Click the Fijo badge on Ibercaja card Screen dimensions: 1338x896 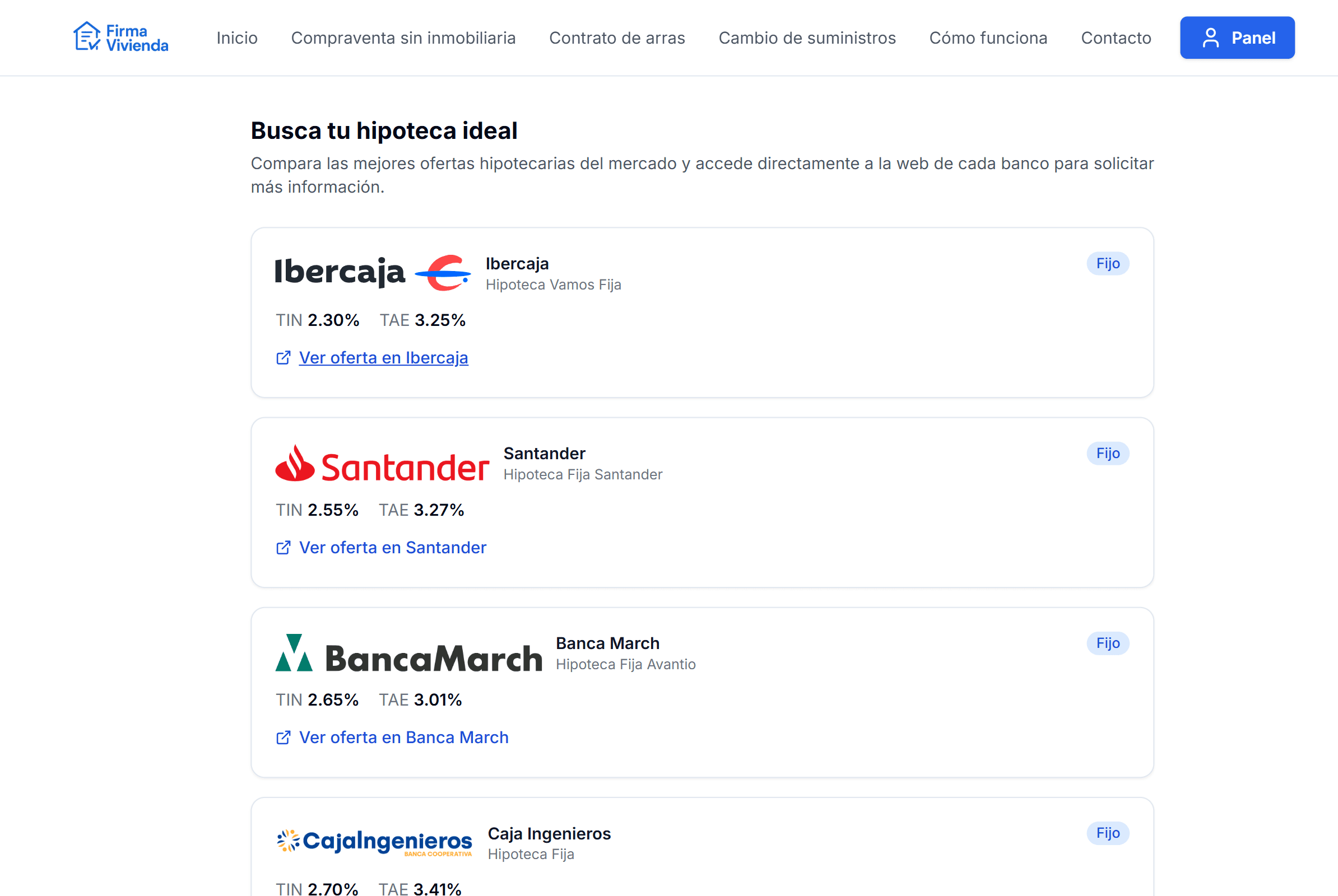(x=1108, y=263)
